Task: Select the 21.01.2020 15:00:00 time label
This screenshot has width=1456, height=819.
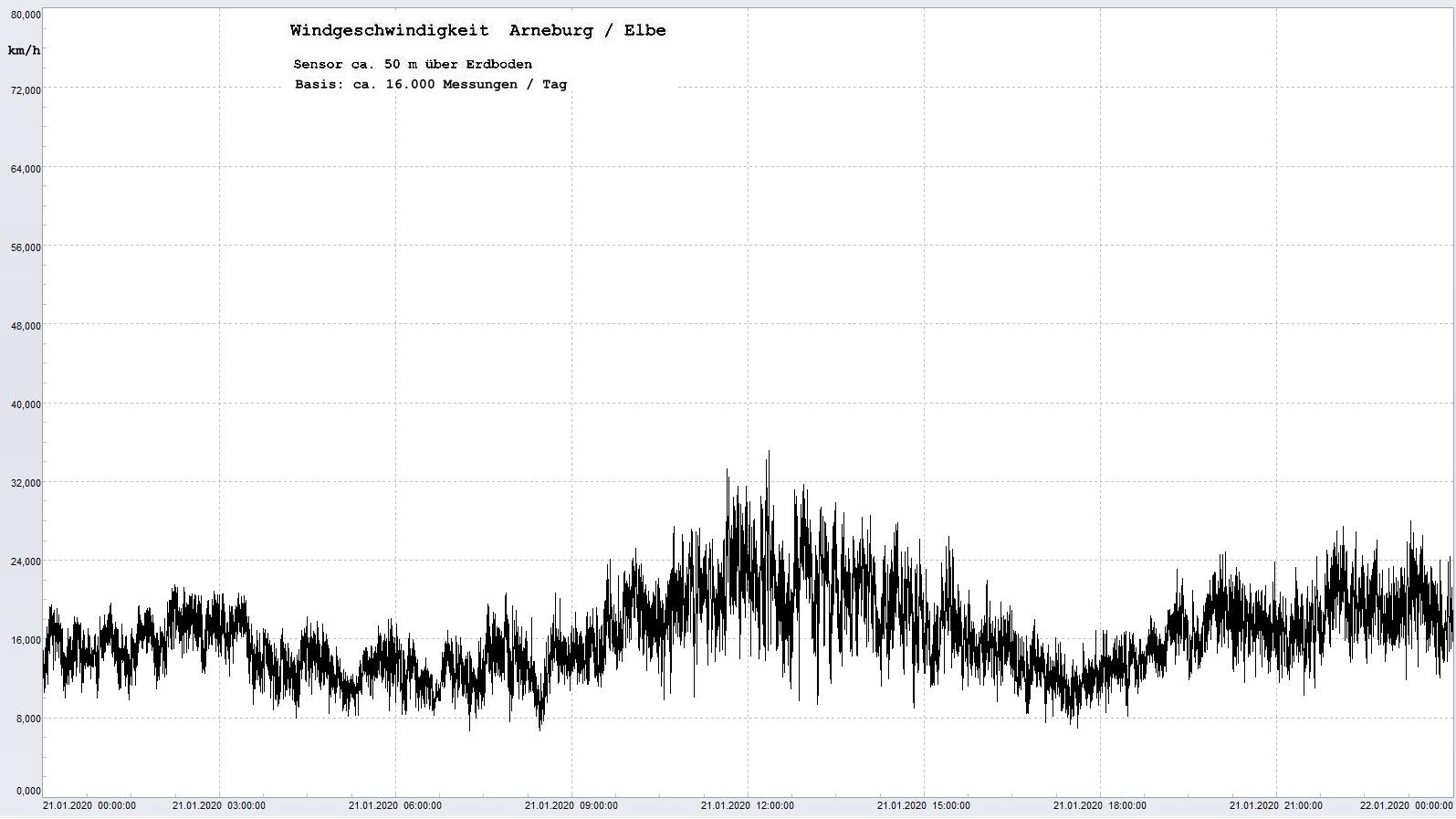Action: tap(924, 805)
